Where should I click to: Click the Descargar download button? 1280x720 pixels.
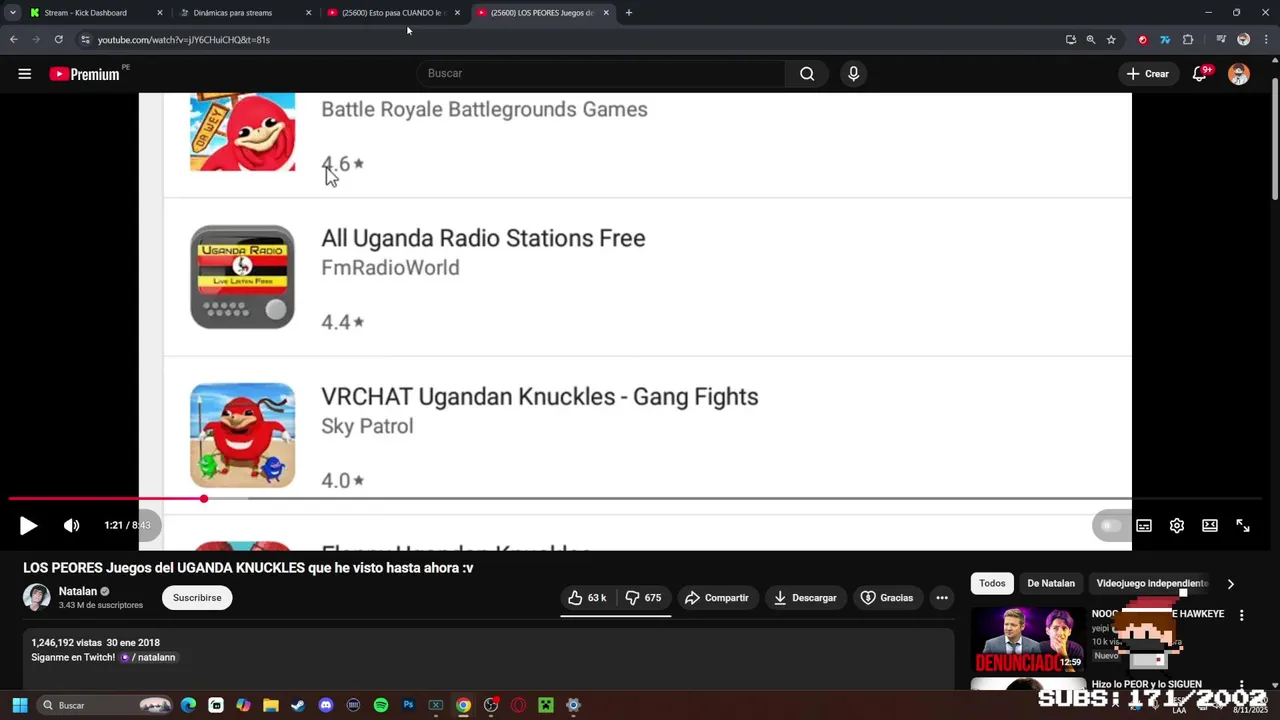(805, 598)
